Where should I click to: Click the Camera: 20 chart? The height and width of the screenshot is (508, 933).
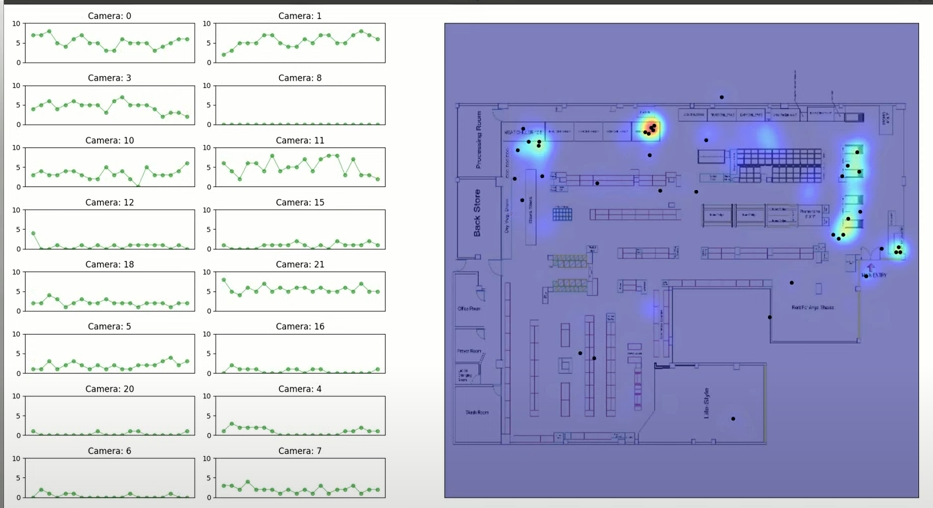tap(110, 416)
